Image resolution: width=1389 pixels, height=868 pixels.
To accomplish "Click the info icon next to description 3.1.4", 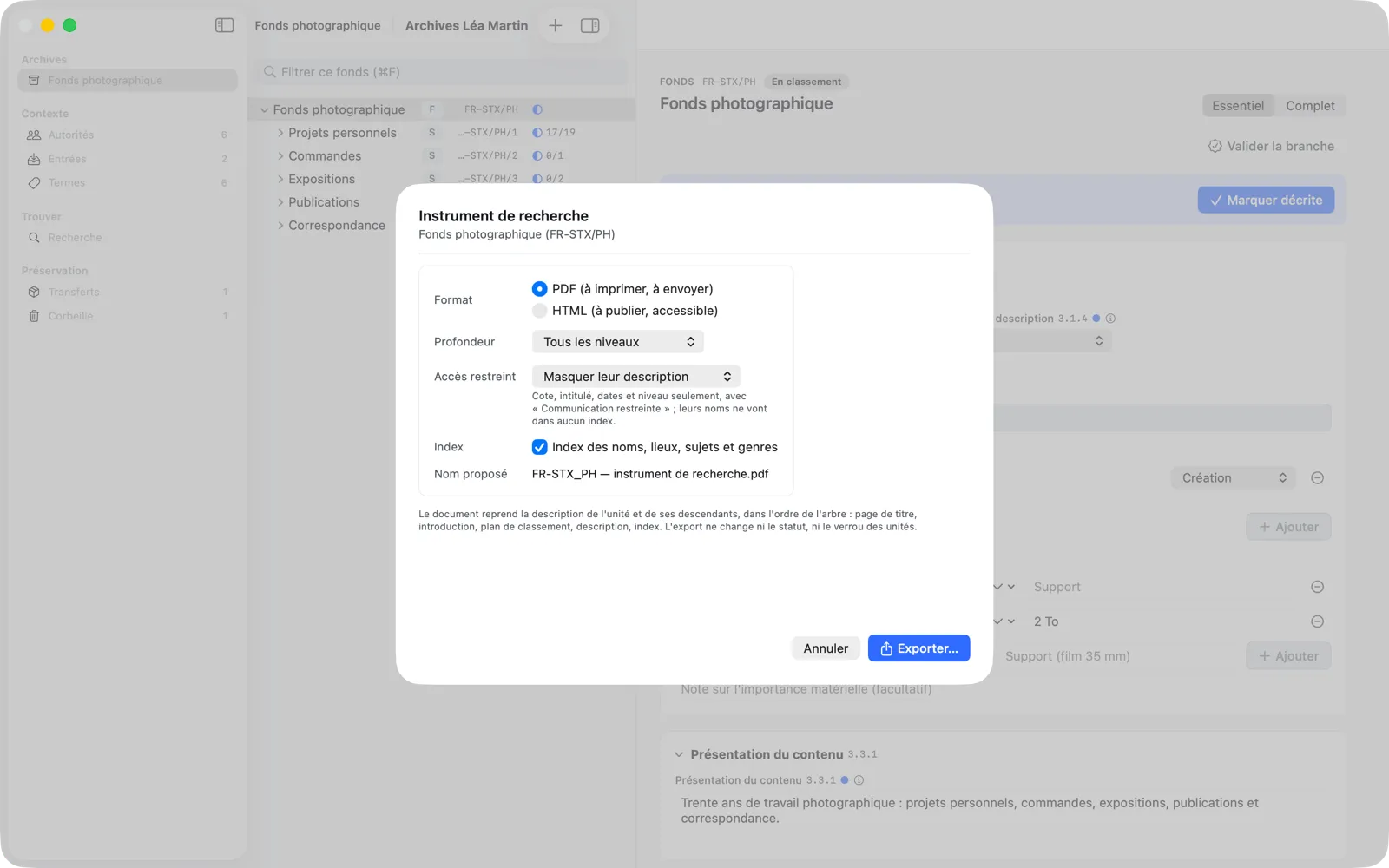I will [x=1110, y=319].
